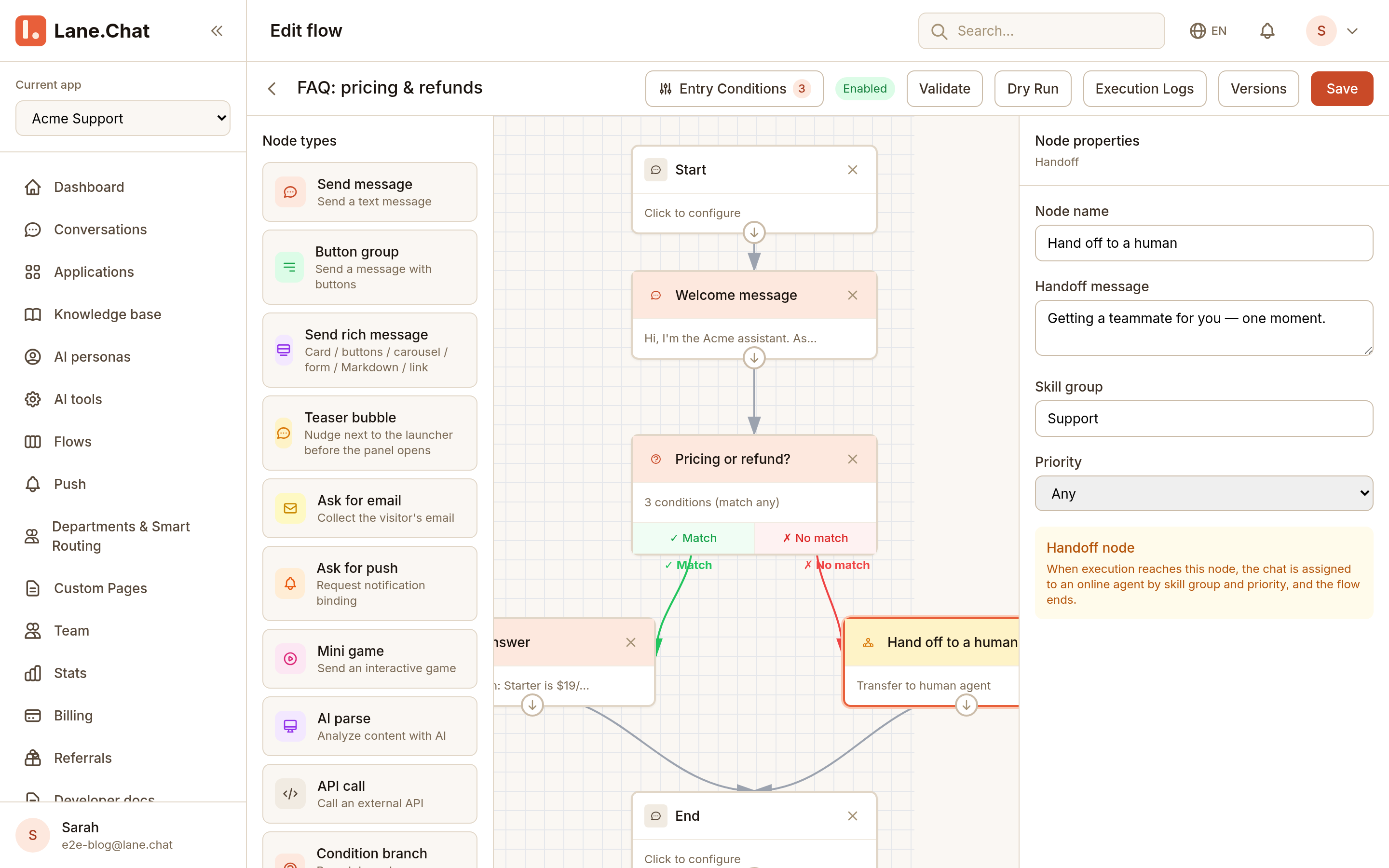Collapse the sidebar with double chevron icon
The width and height of the screenshot is (1389, 868).
pos(217,31)
